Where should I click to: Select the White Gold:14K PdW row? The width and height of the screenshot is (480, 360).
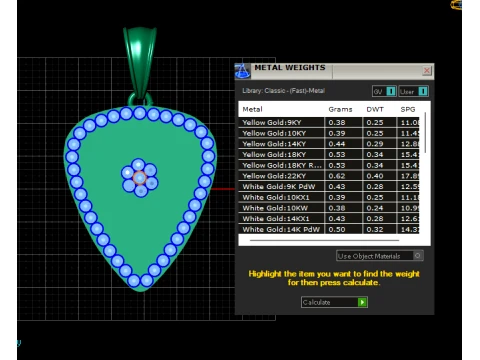(328, 229)
